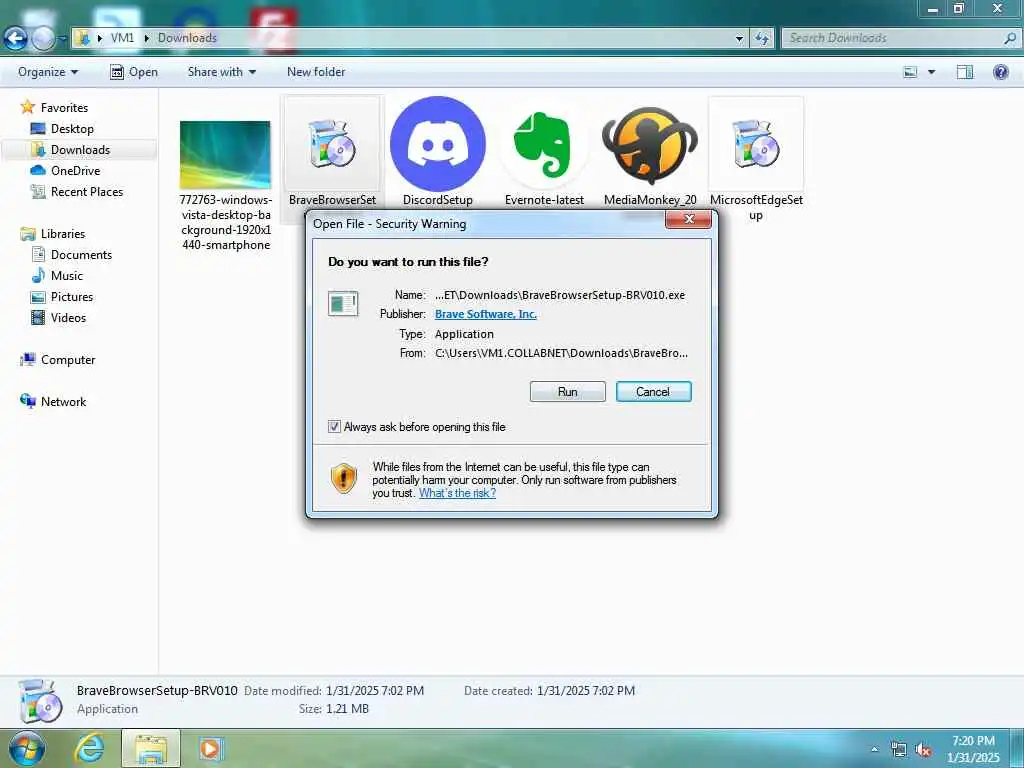Expand the address bar history dropdown
This screenshot has width=1024, height=768.
pos(739,39)
